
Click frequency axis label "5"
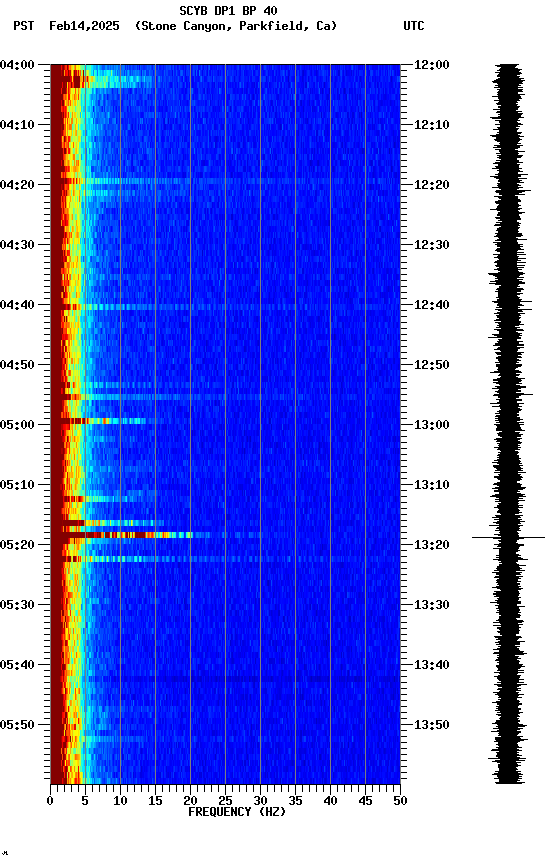point(85,801)
